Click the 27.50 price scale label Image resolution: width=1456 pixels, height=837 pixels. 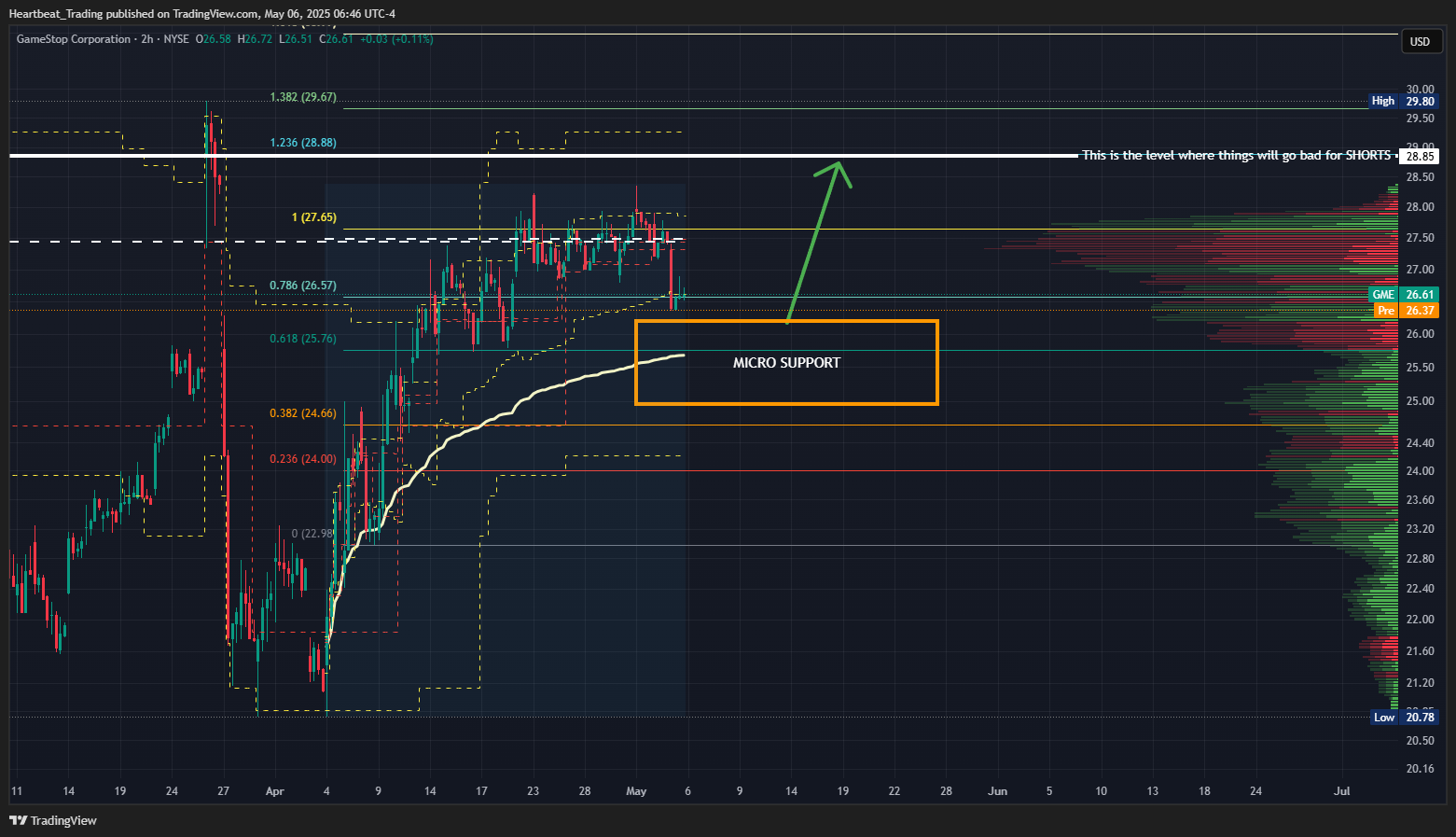point(1420,238)
